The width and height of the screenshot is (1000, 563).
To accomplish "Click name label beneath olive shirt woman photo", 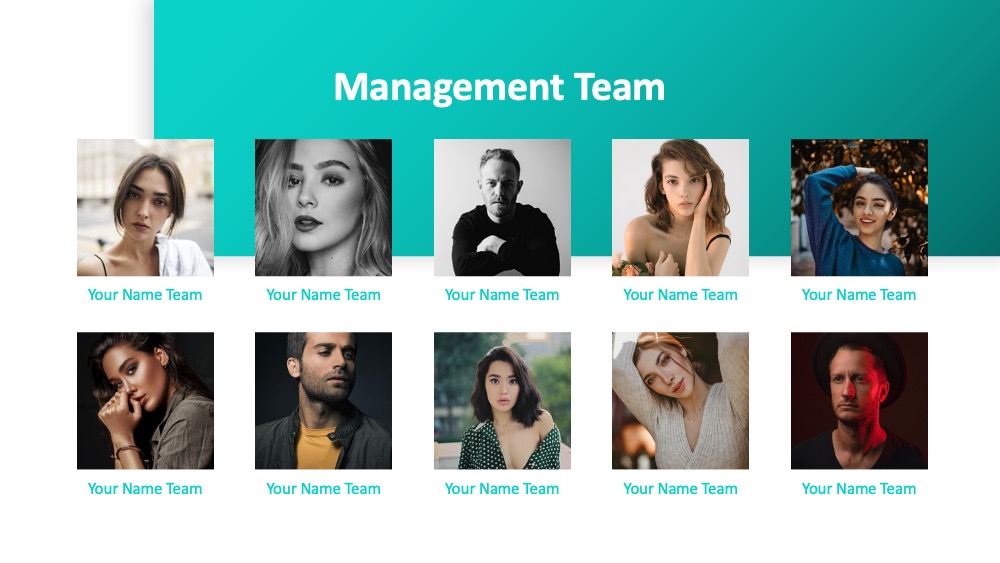I will (x=145, y=489).
